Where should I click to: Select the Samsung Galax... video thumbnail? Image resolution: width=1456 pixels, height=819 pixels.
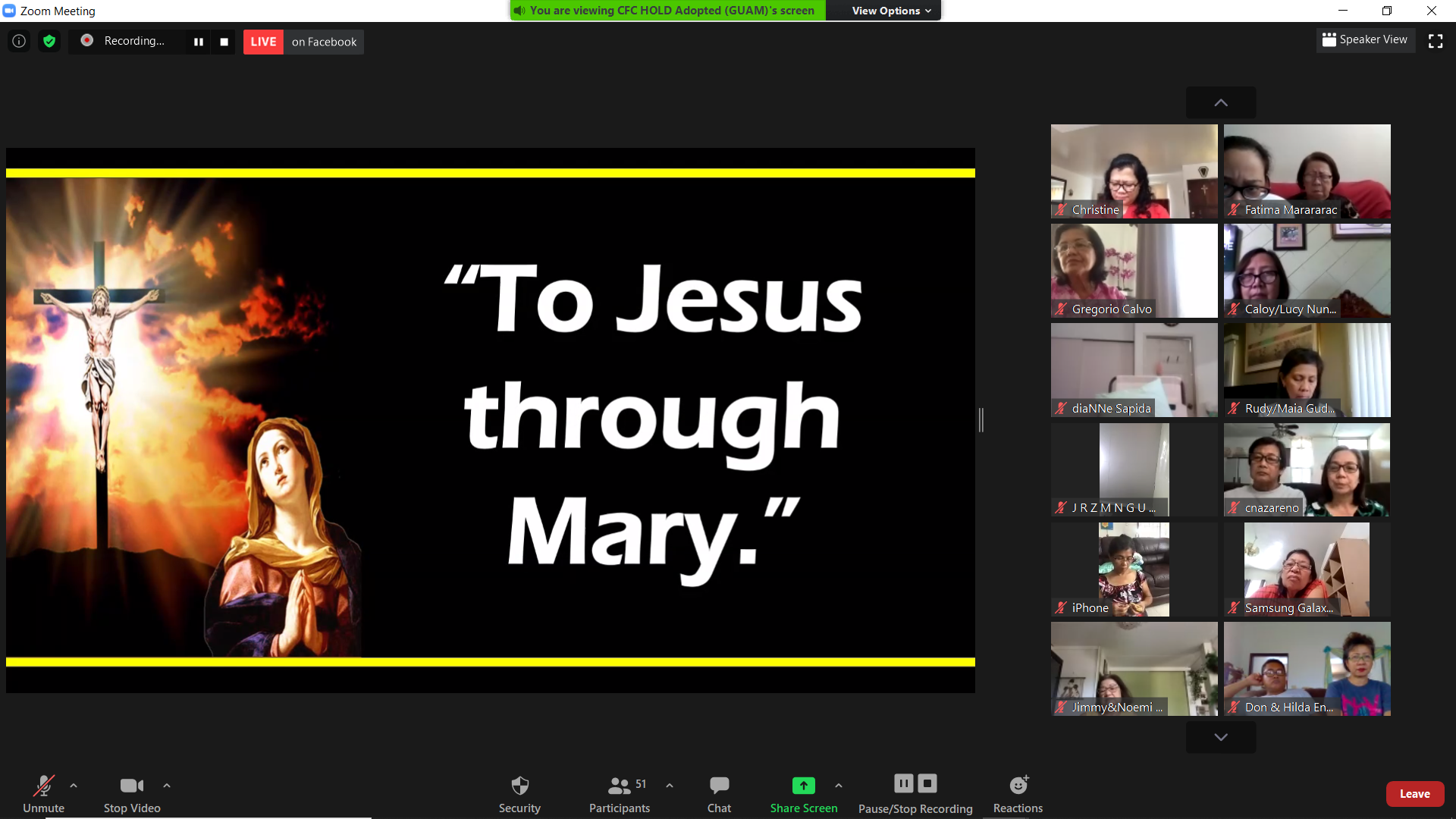pos(1307,570)
